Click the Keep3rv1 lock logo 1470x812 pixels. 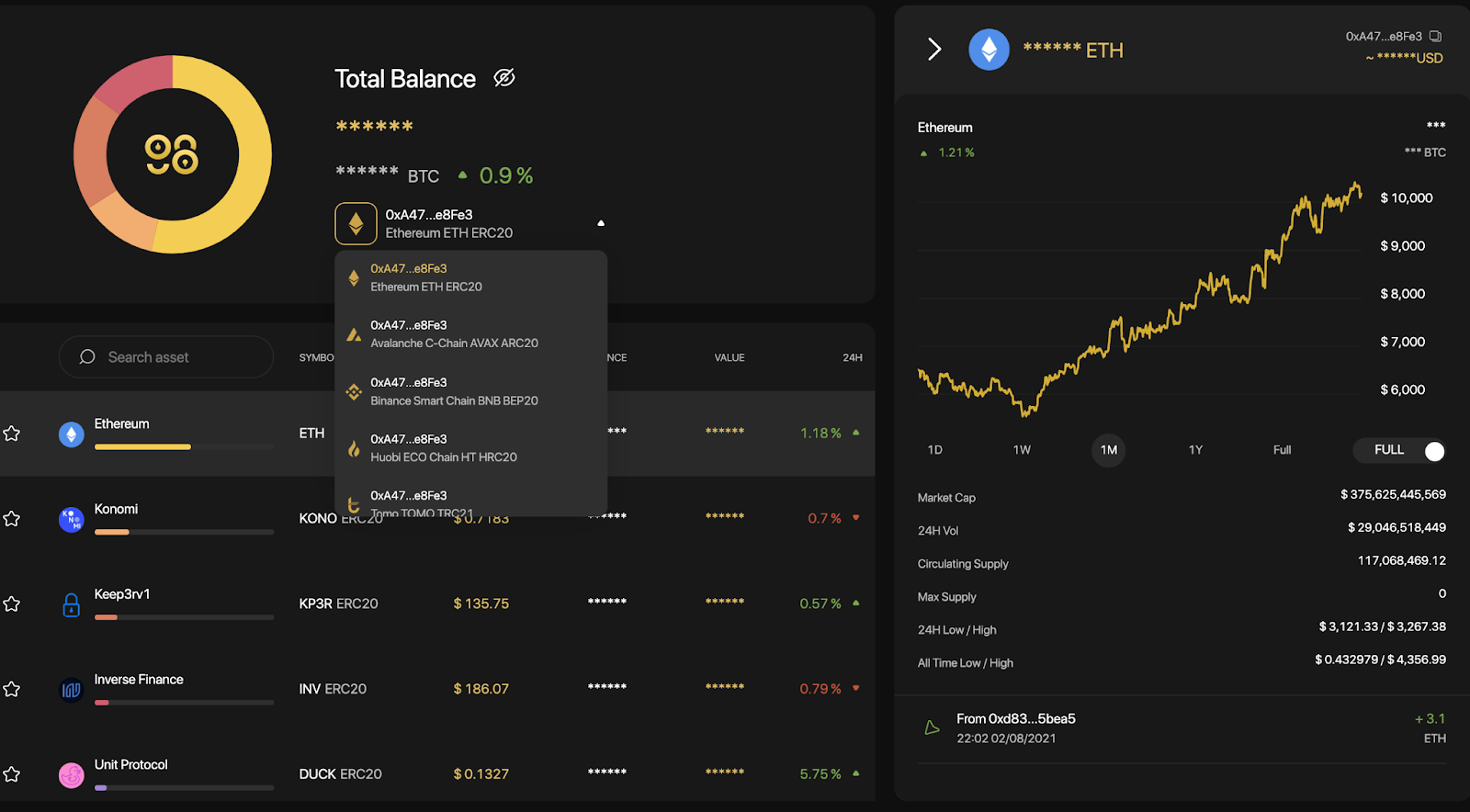(71, 604)
